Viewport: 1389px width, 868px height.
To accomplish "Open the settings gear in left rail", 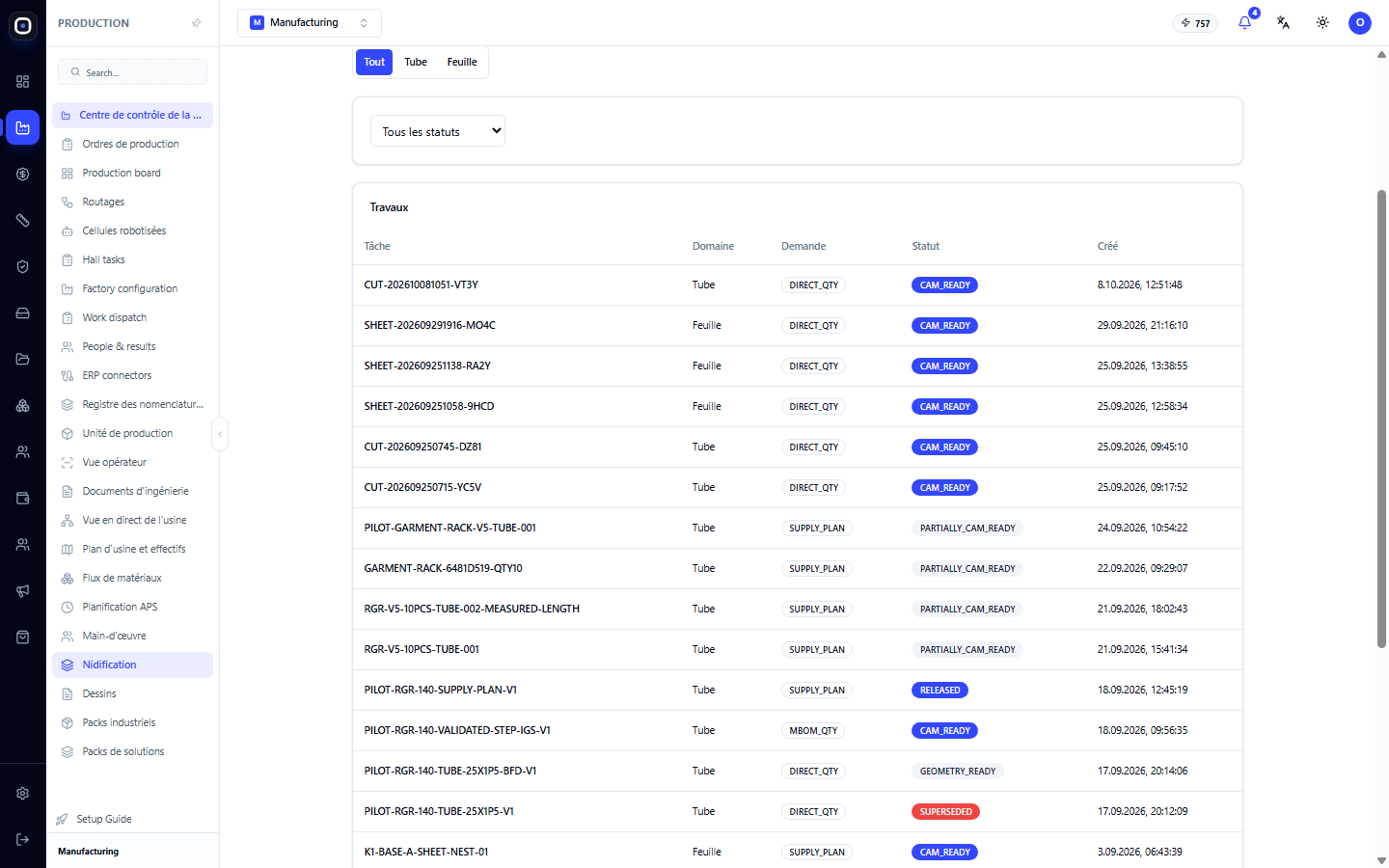I will click(23, 794).
